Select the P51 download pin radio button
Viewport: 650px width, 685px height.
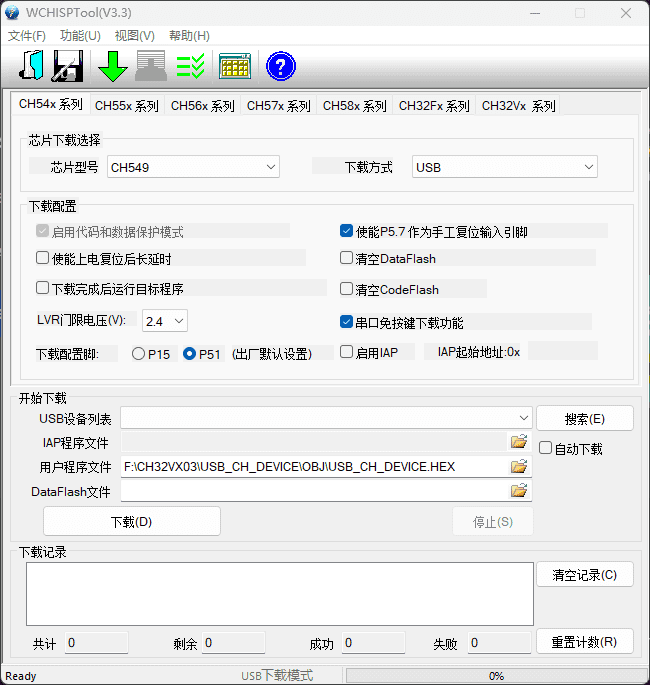(189, 353)
